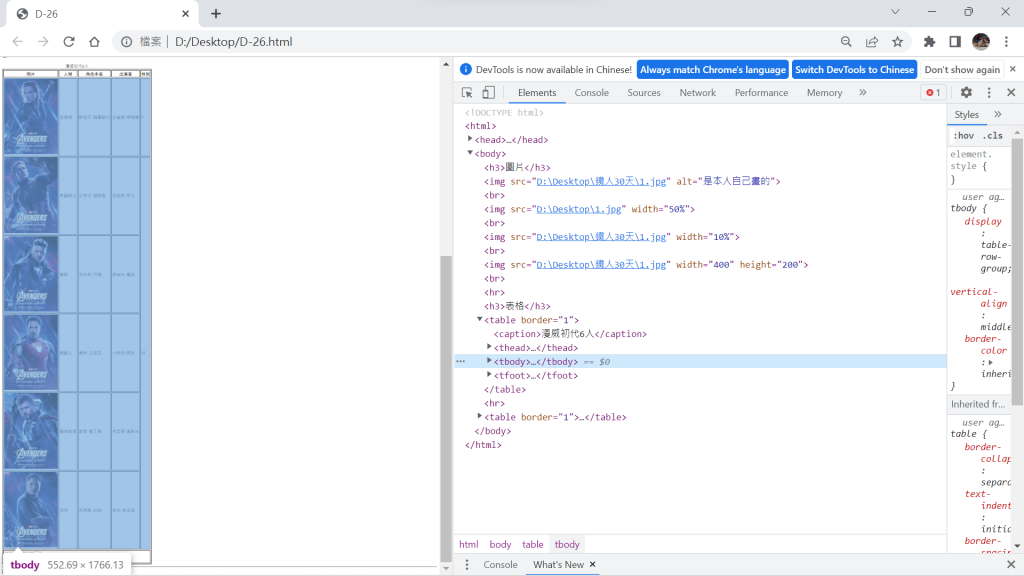1024x576 pixels.
Task: Show more DevTools tabs via chevron
Action: [863, 93]
